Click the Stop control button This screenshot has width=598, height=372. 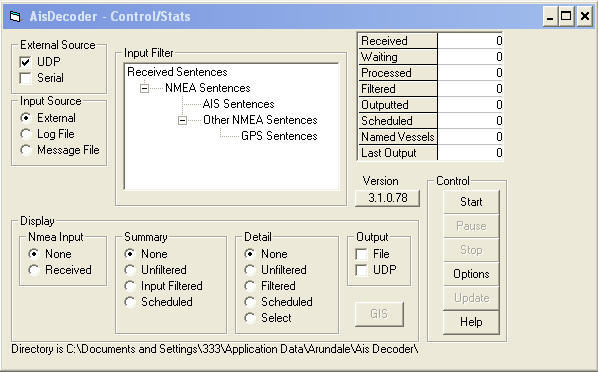coord(471,250)
